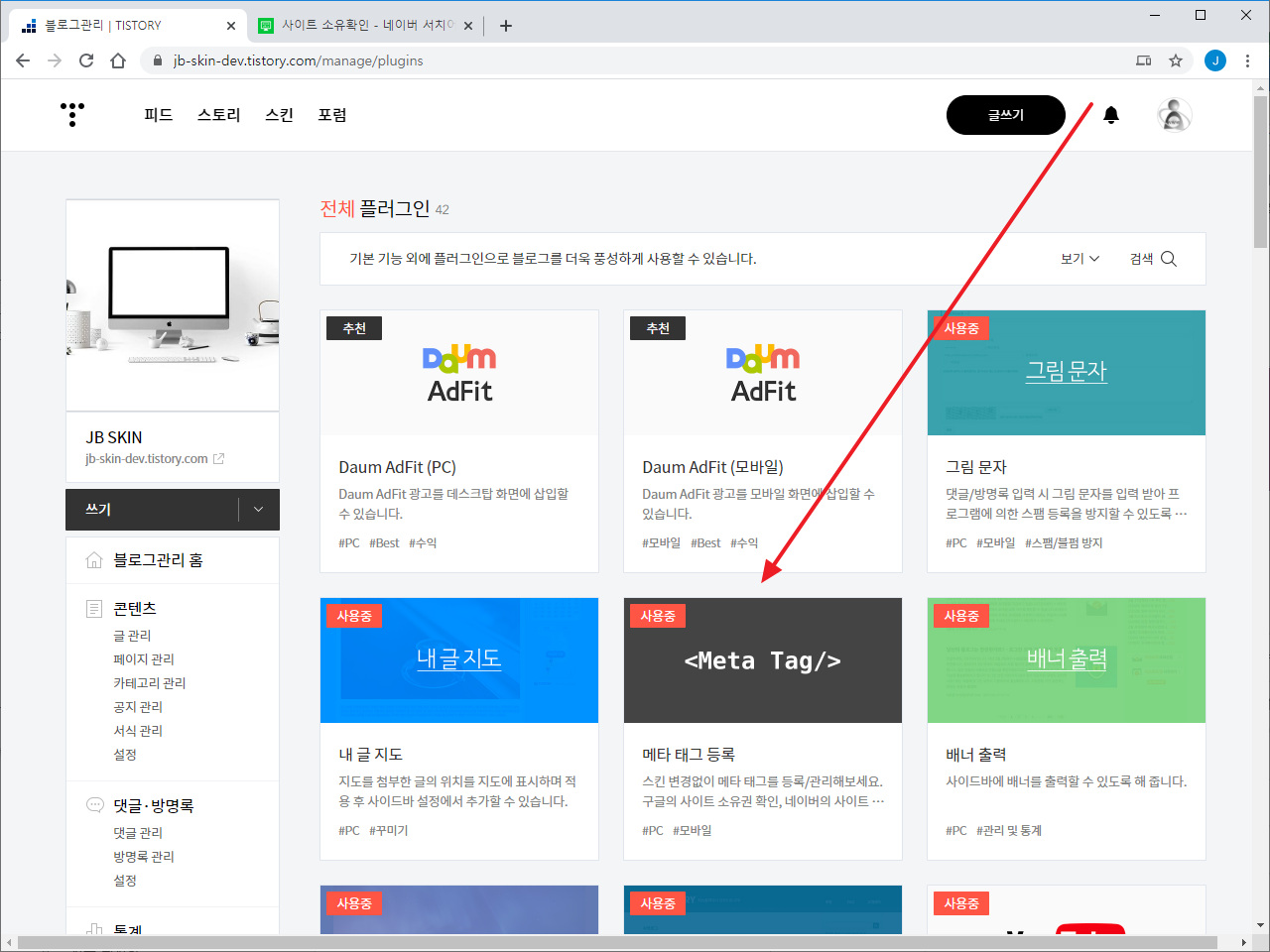The image size is (1270, 952).
Task: Click the #Best tag on AdFit (PC)
Action: 384,543
